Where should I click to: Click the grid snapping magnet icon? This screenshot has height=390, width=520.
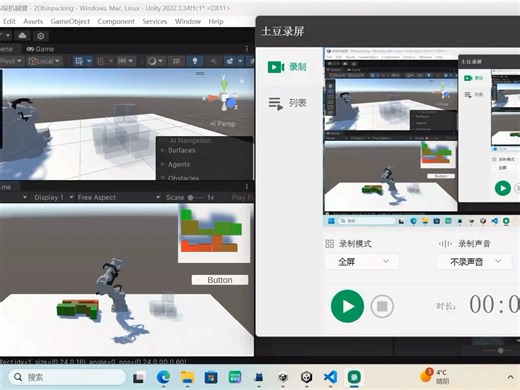(x=100, y=61)
